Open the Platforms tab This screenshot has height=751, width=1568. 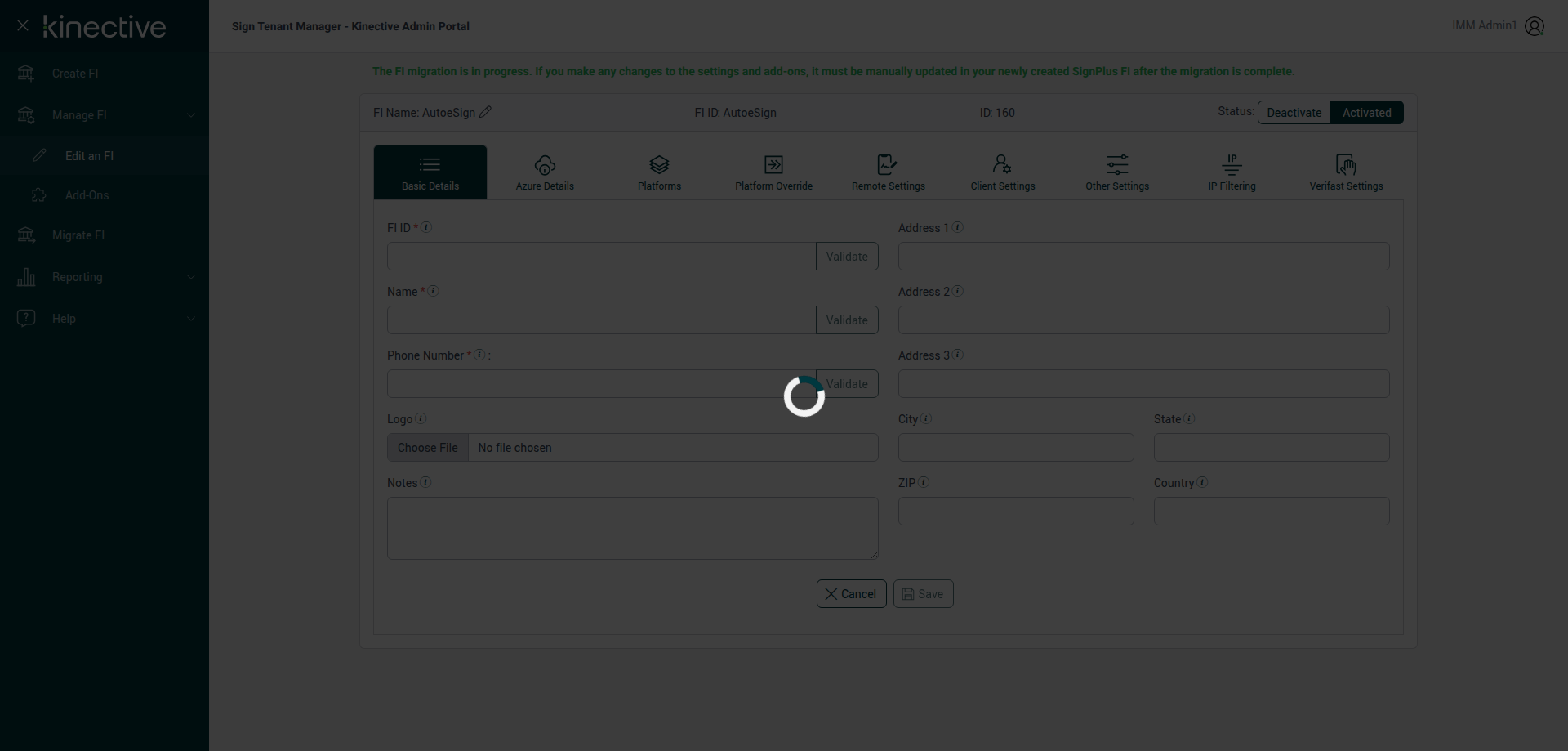tap(659, 172)
